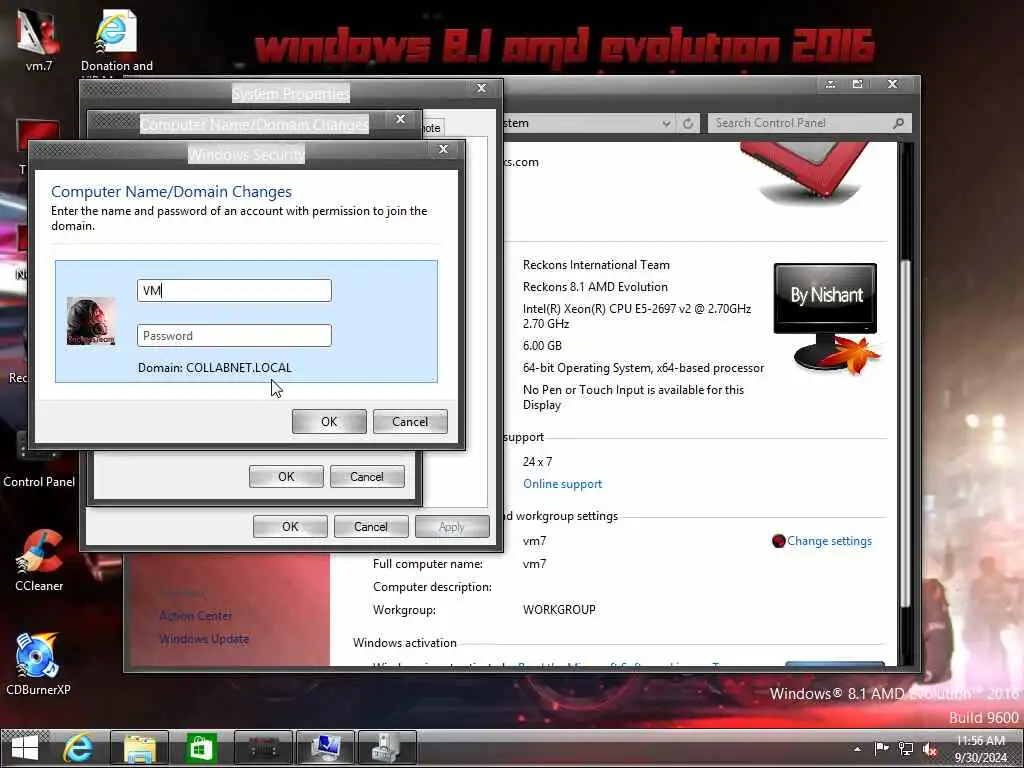
Task: Open the Action Center flag tray icon
Action: click(x=881, y=748)
